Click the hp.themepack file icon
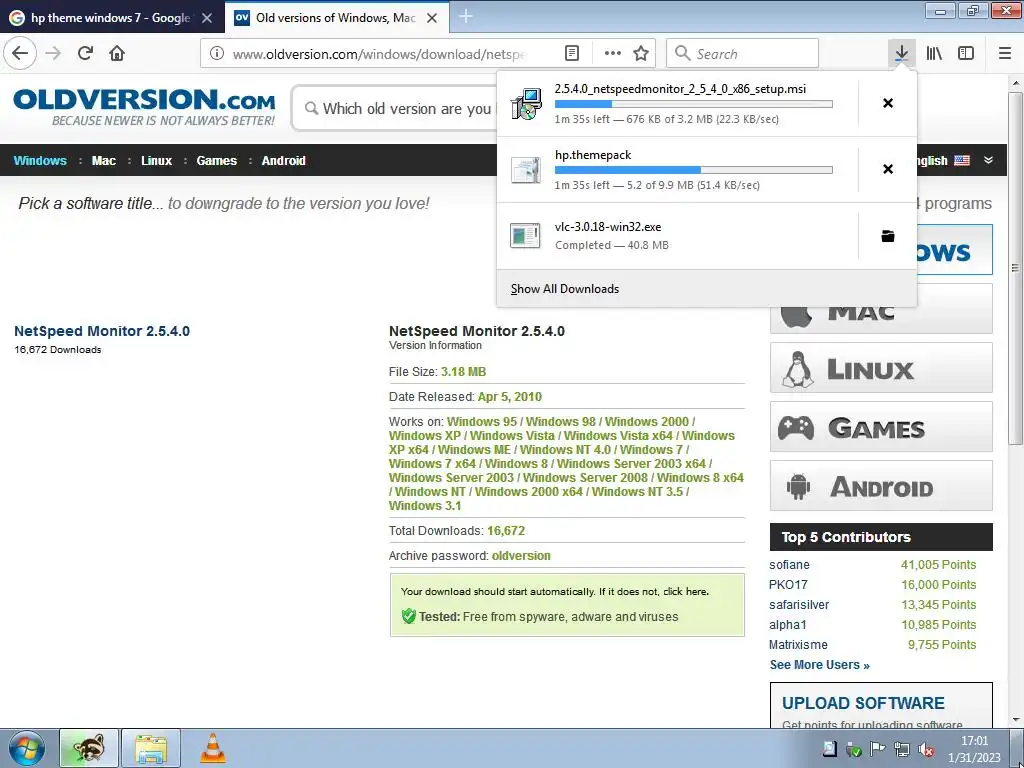Screen dimensions: 1024x768 coord(526,170)
